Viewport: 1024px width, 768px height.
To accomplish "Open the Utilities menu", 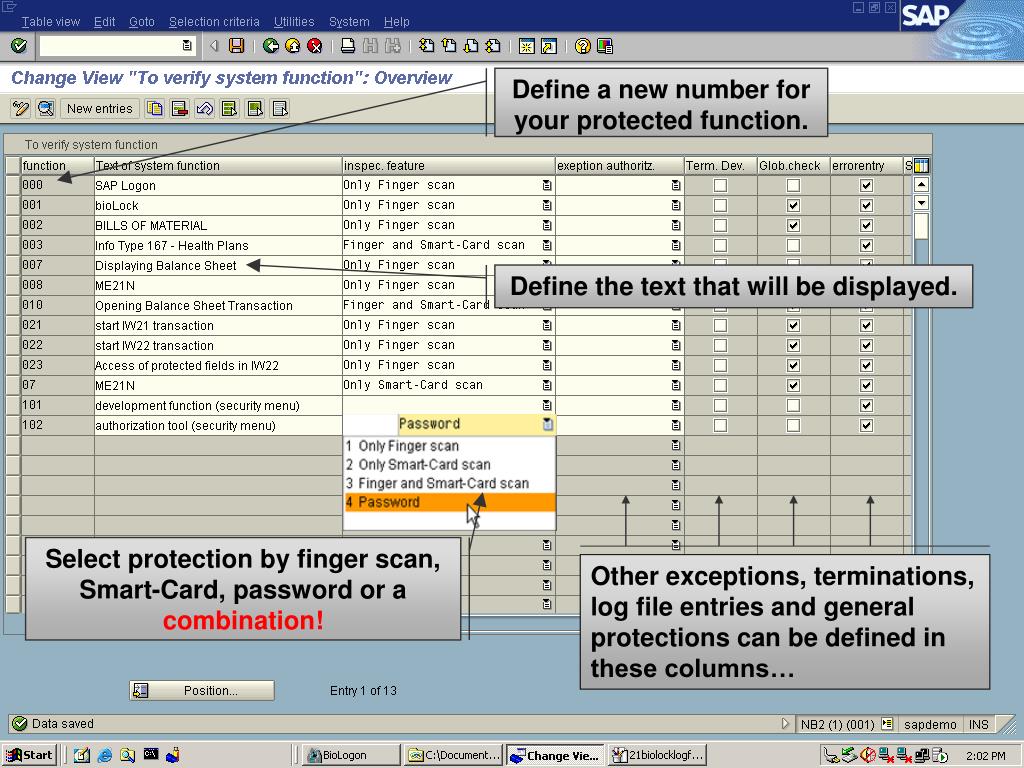I will (294, 22).
